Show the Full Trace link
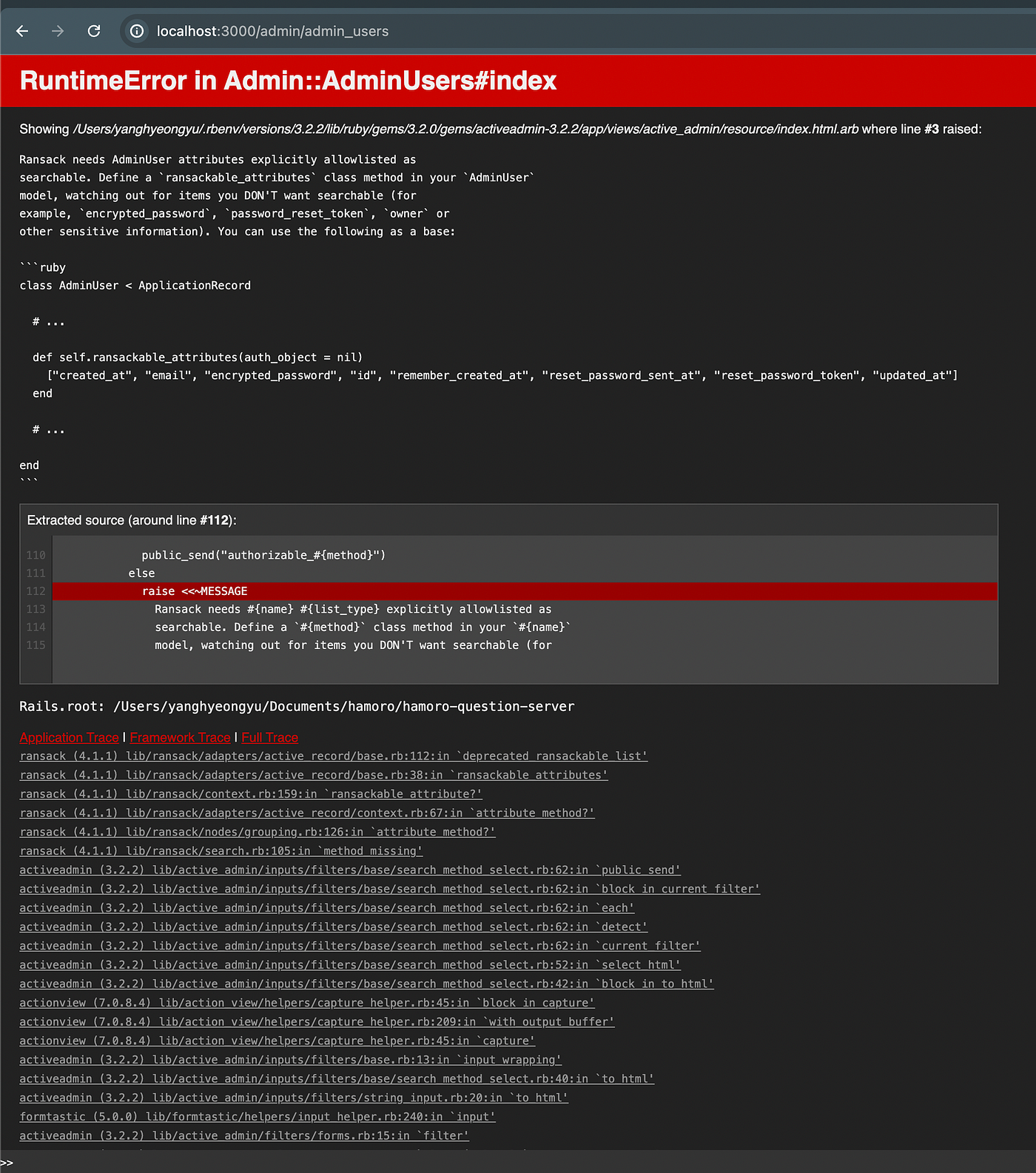Screen dimensions: 1036x1173 click(x=269, y=737)
